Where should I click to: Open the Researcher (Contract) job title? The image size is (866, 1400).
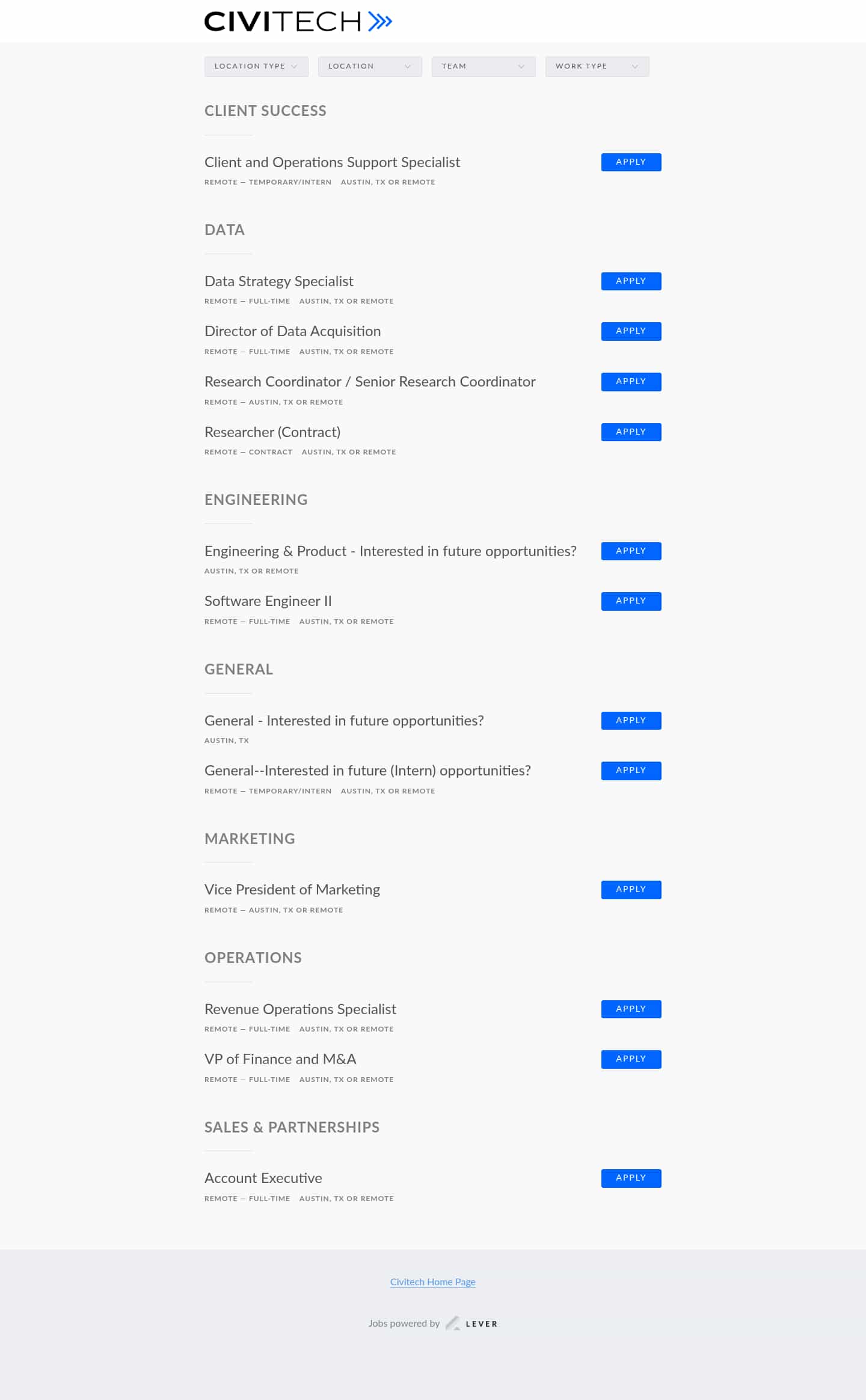[x=272, y=432]
